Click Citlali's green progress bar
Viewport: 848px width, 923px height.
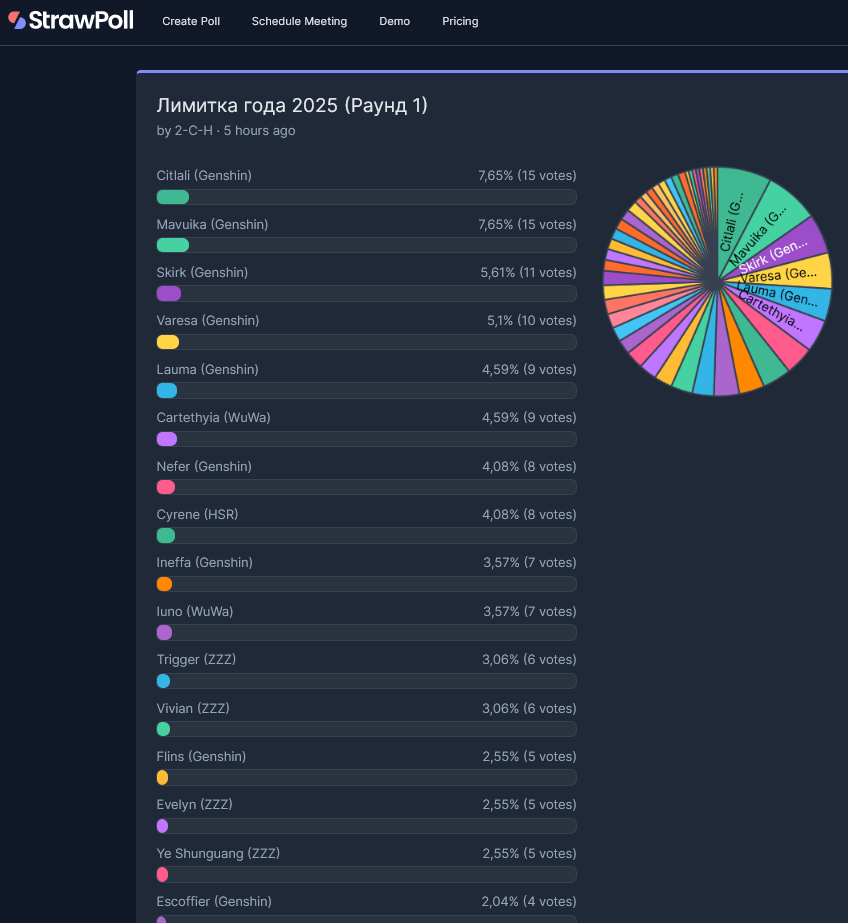172,197
